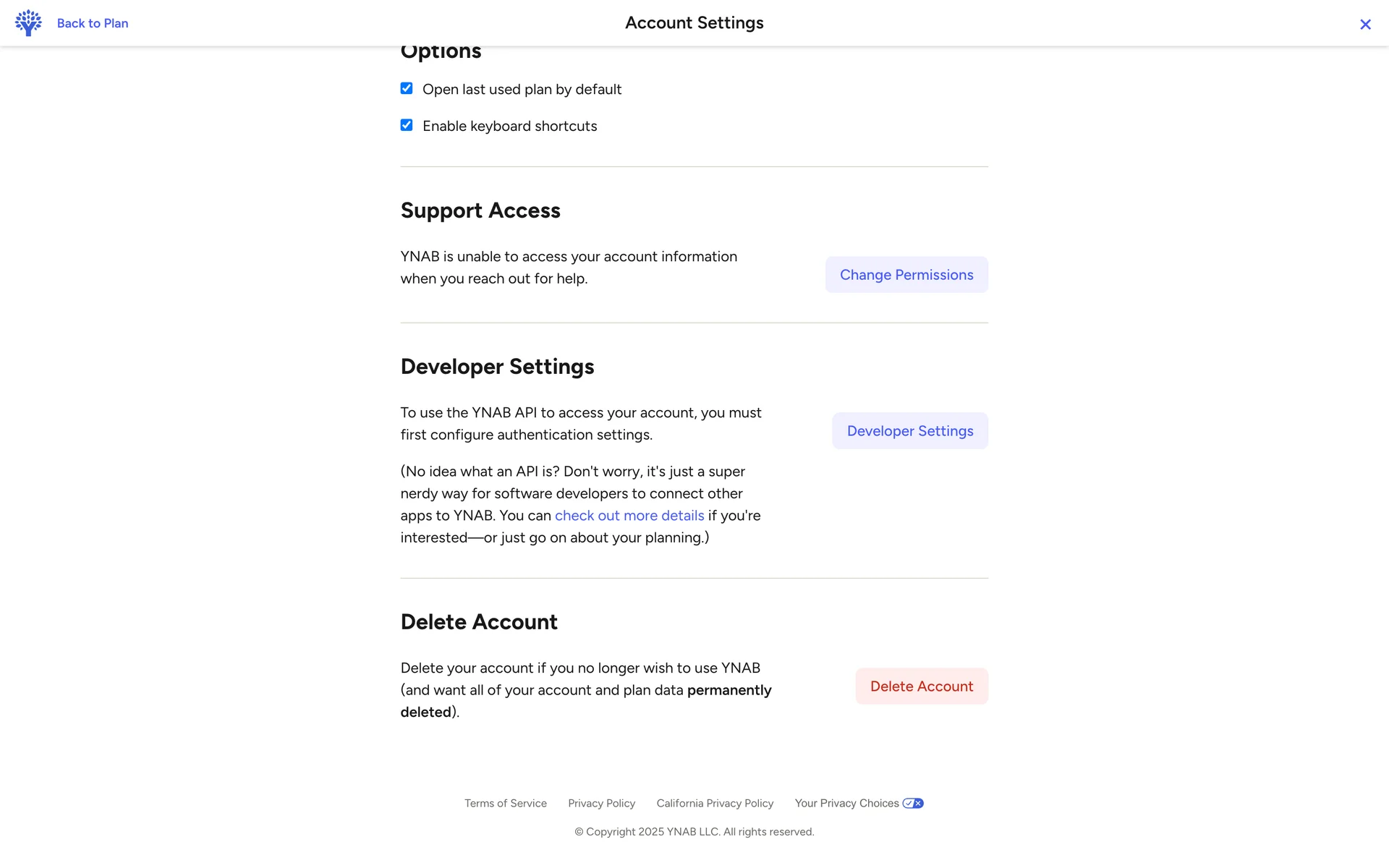Follow the "check out more details" link
The height and width of the screenshot is (868, 1389).
pos(629,516)
